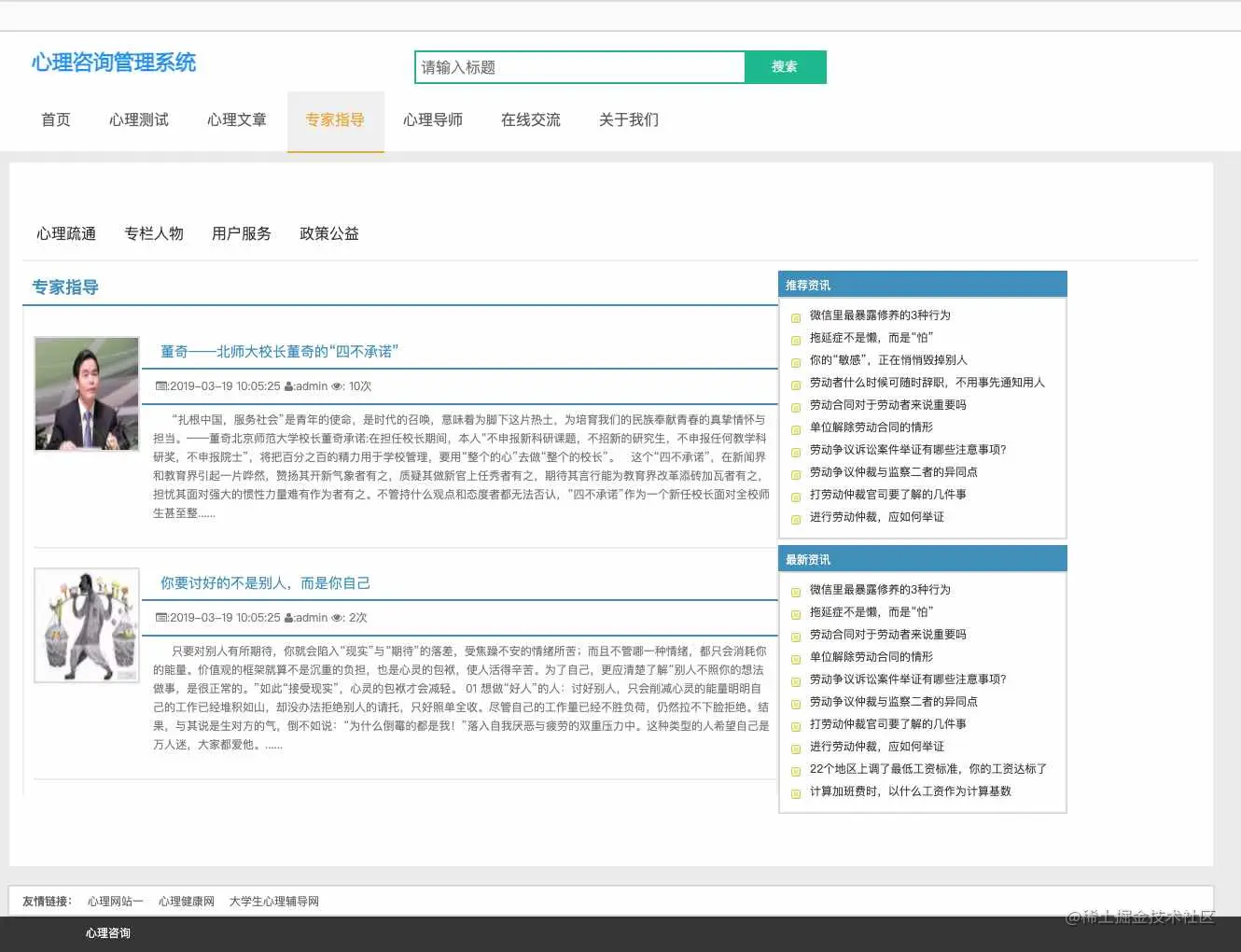
Task: Open the 首页 page from the navigation bar
Action: (55, 119)
